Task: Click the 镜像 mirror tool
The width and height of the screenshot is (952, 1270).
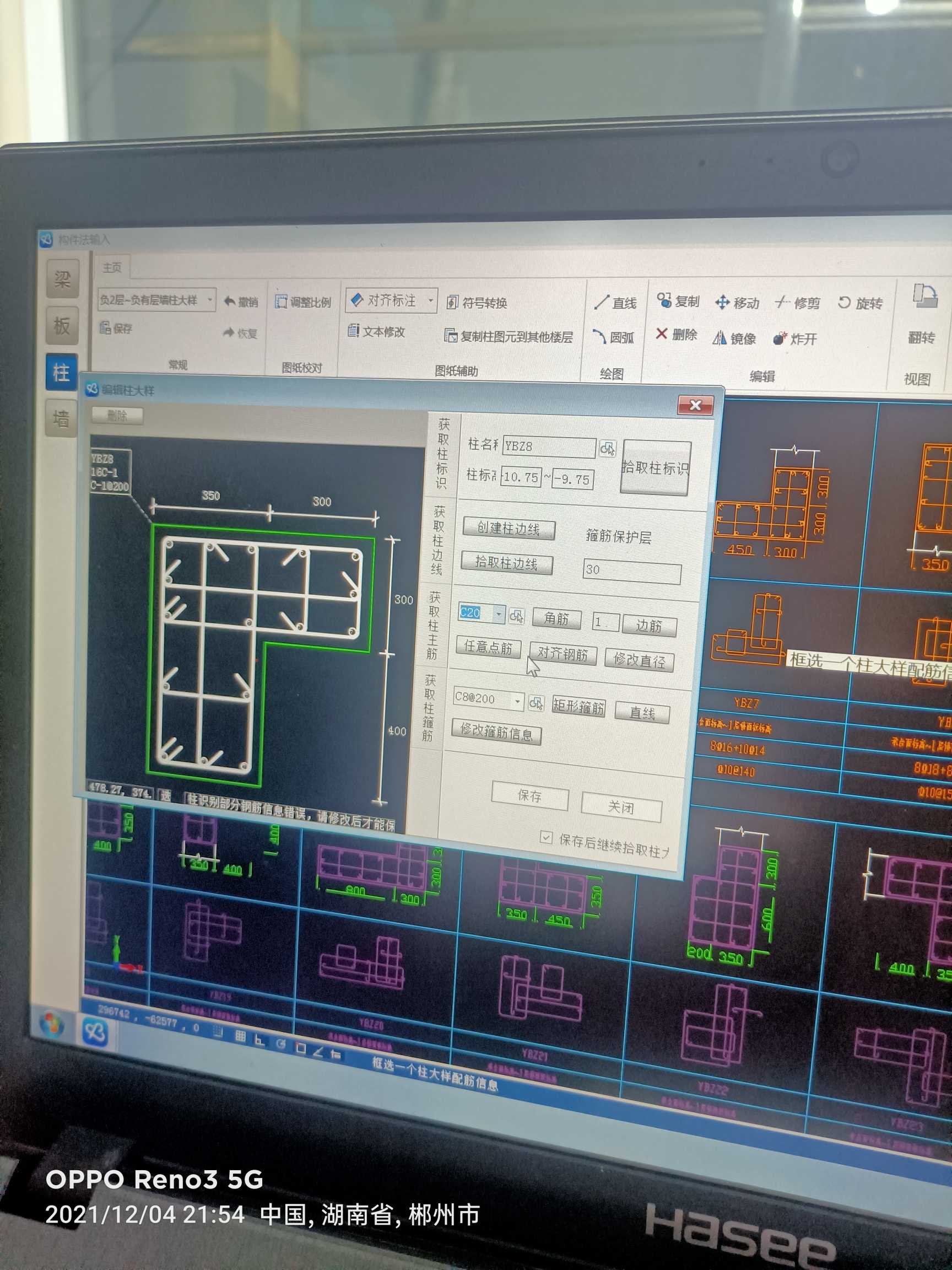Action: point(734,339)
